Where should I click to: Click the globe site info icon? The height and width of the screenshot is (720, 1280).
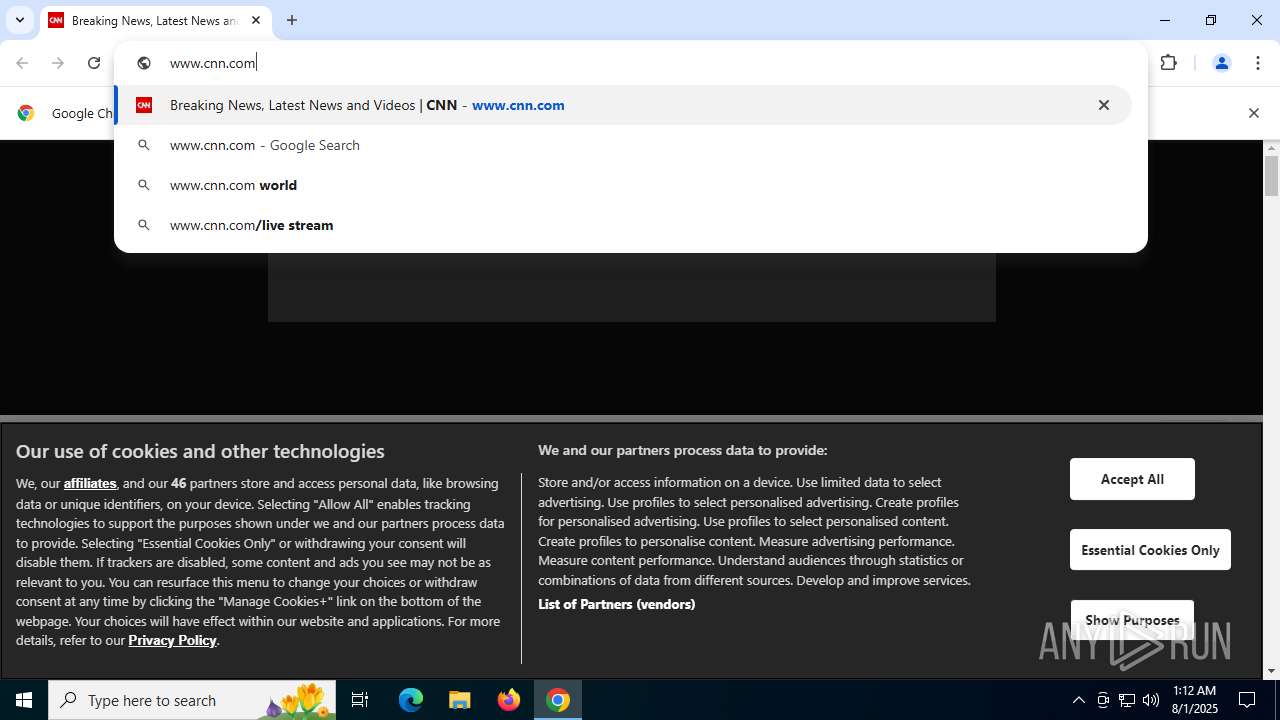click(144, 63)
